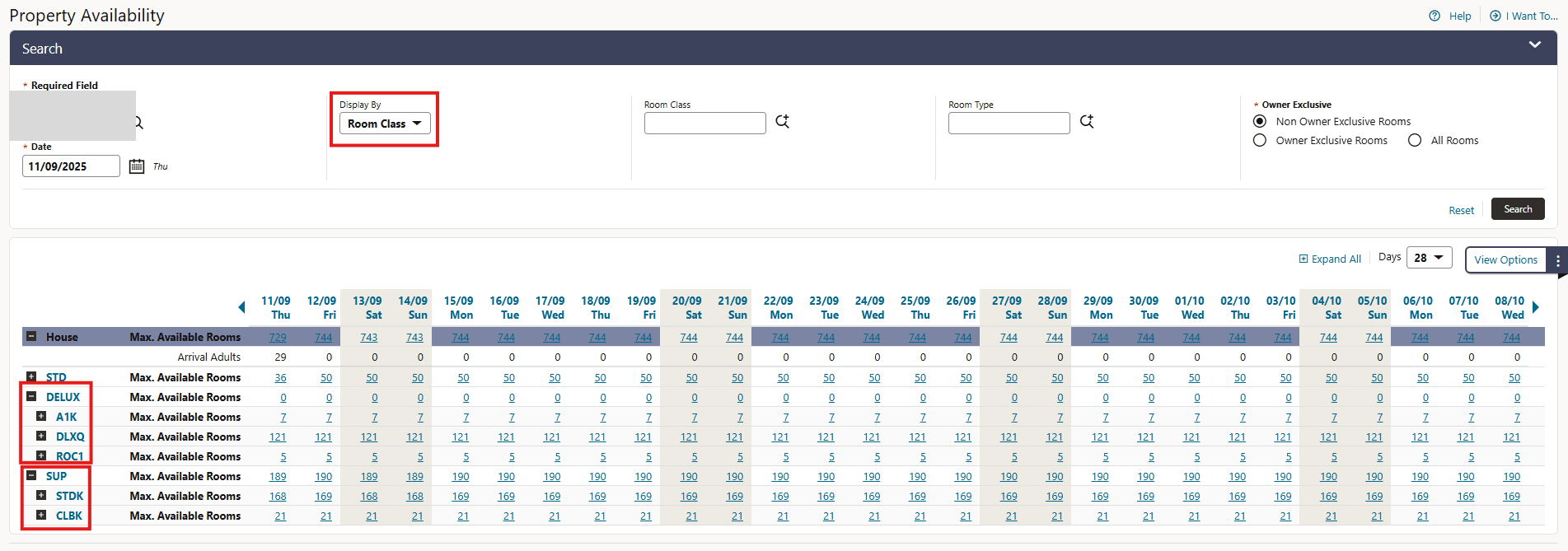Select the 08/10 Wed date column header
Viewport: 1568px width, 551px height.
click(1509, 308)
